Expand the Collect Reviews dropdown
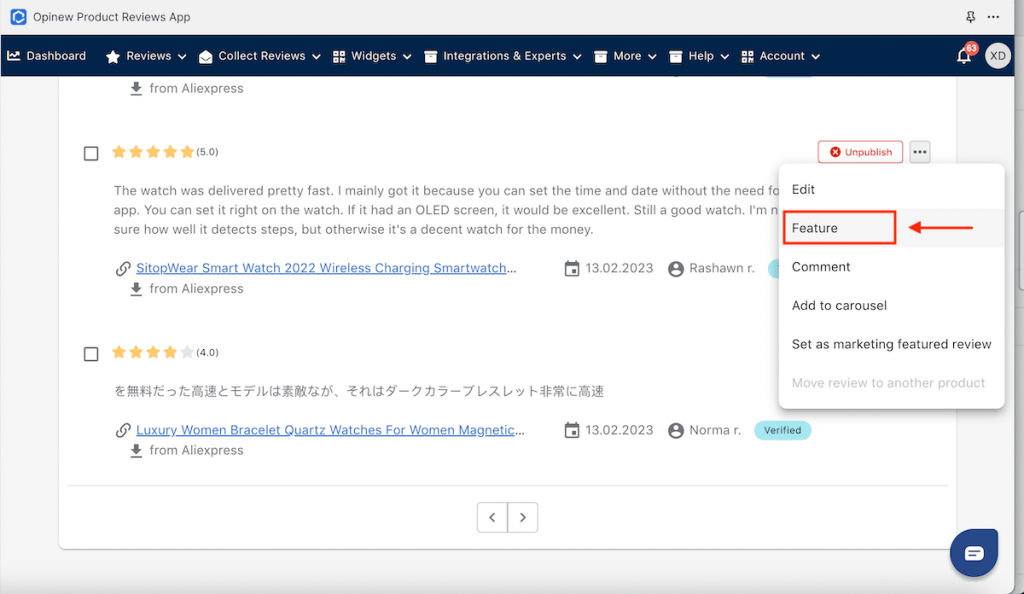Image resolution: width=1024 pixels, height=594 pixels. click(x=259, y=56)
